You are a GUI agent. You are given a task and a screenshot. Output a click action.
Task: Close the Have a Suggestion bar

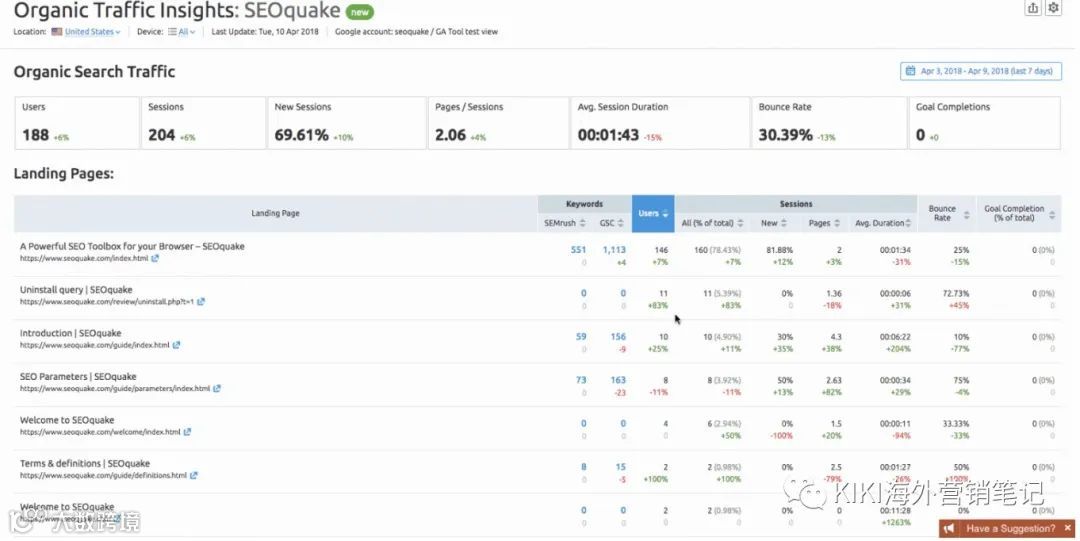(x=1068, y=528)
